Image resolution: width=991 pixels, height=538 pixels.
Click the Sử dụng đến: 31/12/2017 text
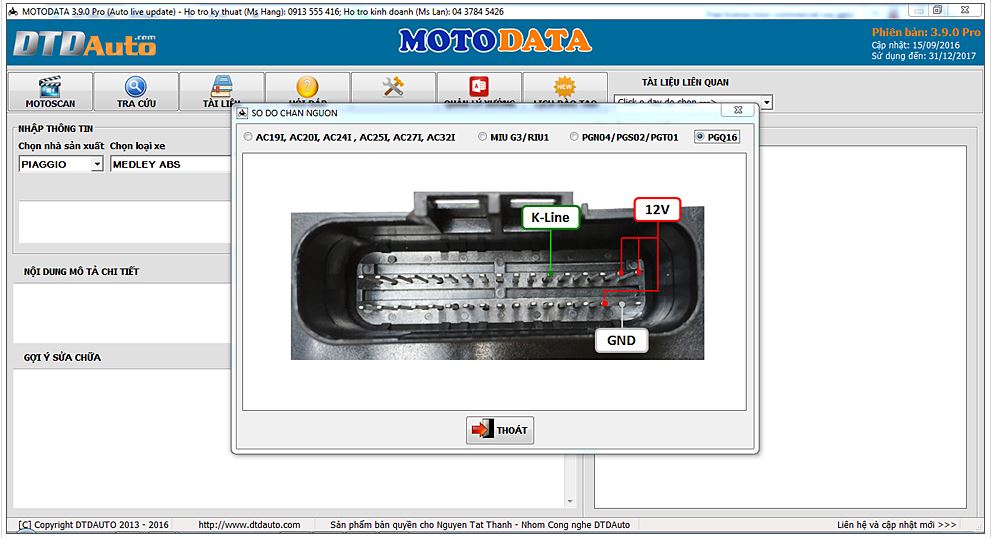[x=923, y=56]
